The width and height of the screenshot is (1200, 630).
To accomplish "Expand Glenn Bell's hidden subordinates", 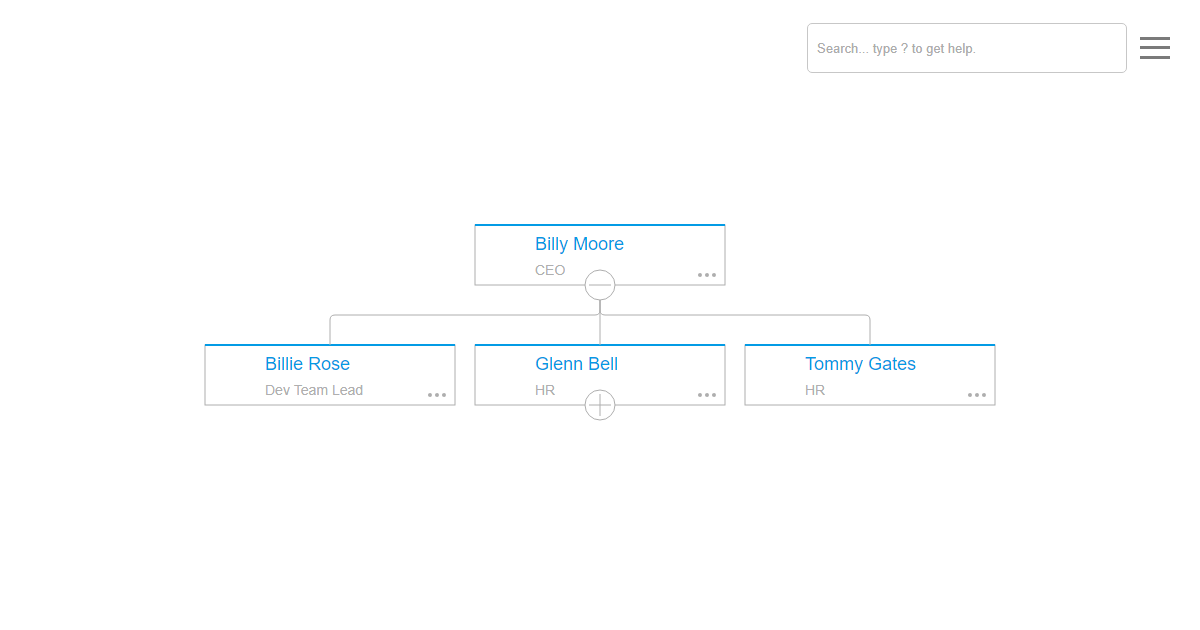I will click(600, 405).
